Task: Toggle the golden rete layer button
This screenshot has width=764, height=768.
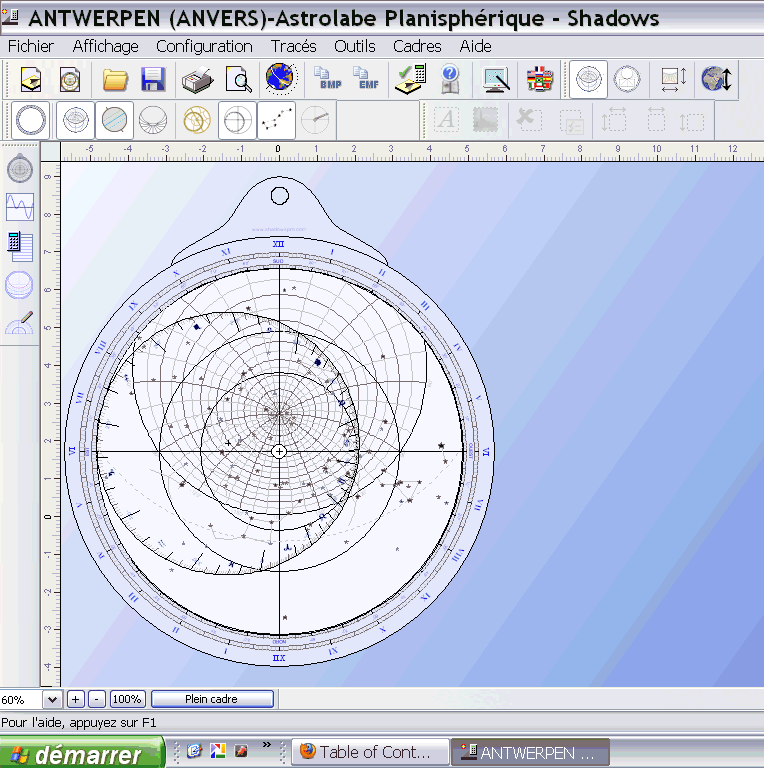Action: point(197,120)
